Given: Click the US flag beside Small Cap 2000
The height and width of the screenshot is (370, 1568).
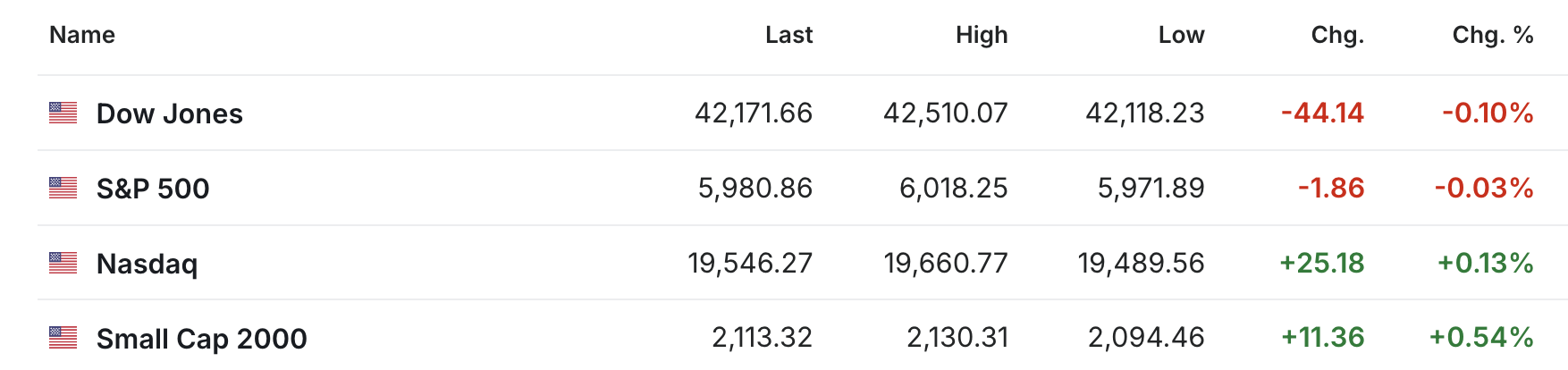Looking at the screenshot, I should coord(63,338).
